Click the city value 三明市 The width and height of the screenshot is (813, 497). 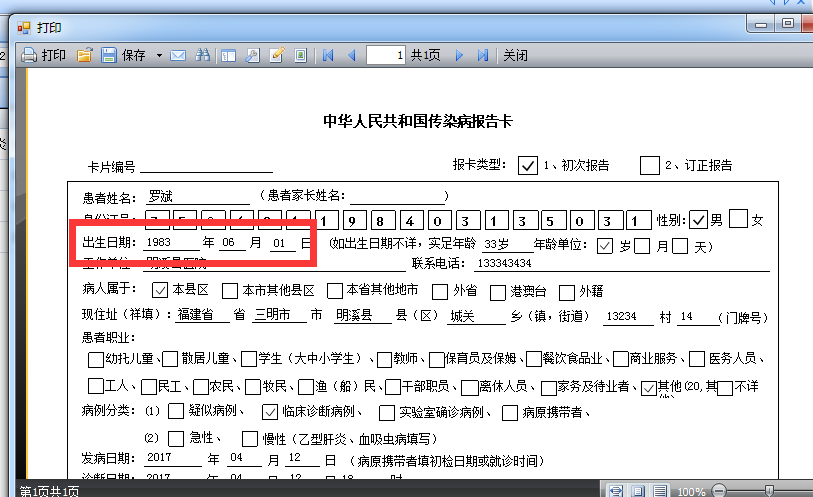pyautogui.click(x=273, y=315)
